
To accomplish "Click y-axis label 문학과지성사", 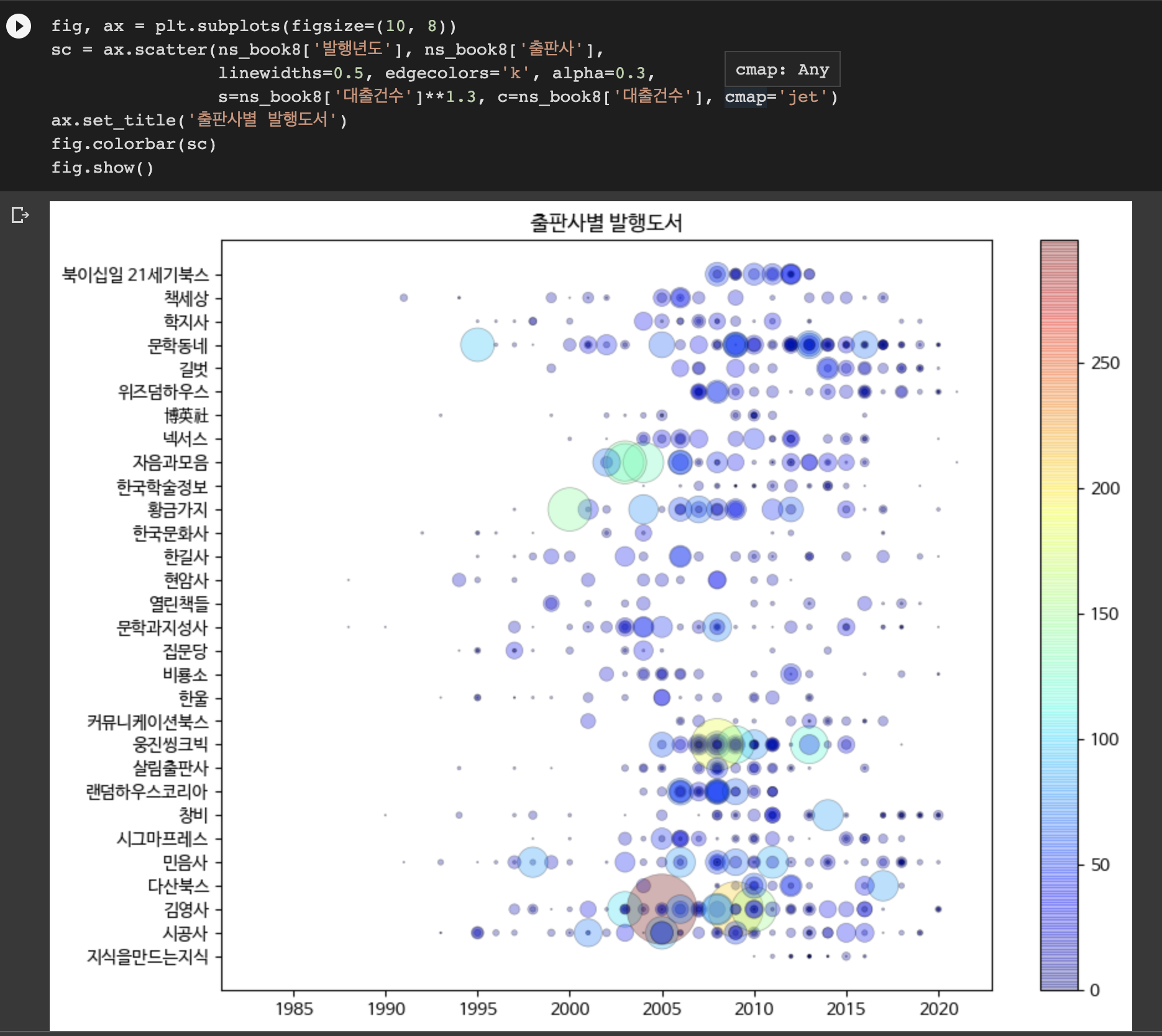I will point(162,627).
